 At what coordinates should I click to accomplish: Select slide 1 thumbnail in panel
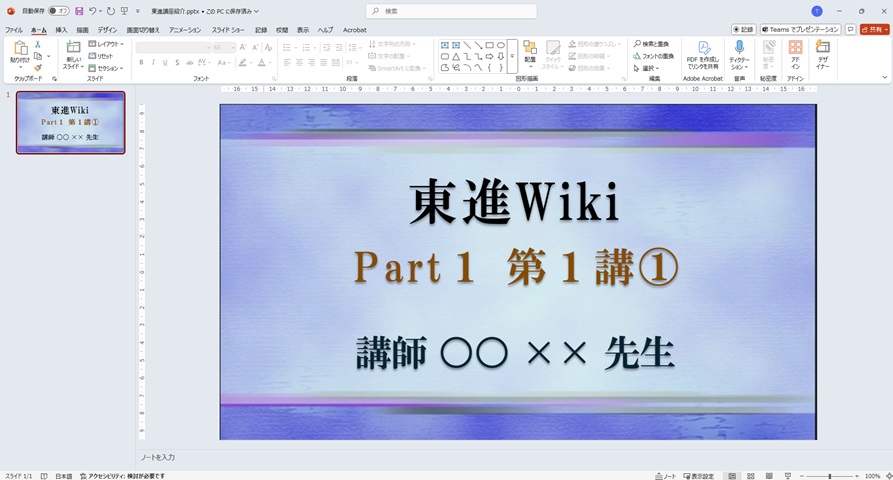coord(70,122)
